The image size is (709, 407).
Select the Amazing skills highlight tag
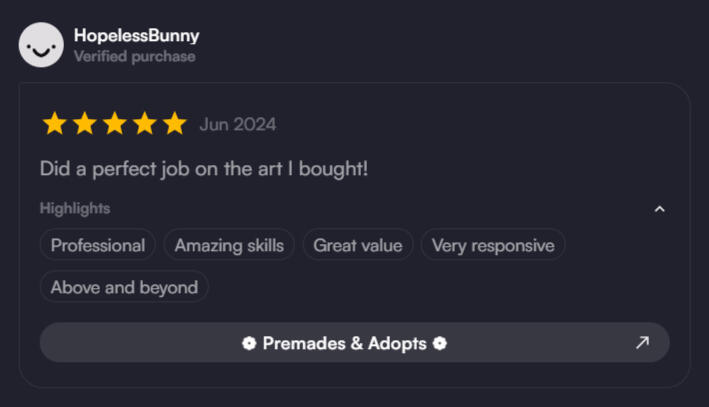tap(229, 245)
